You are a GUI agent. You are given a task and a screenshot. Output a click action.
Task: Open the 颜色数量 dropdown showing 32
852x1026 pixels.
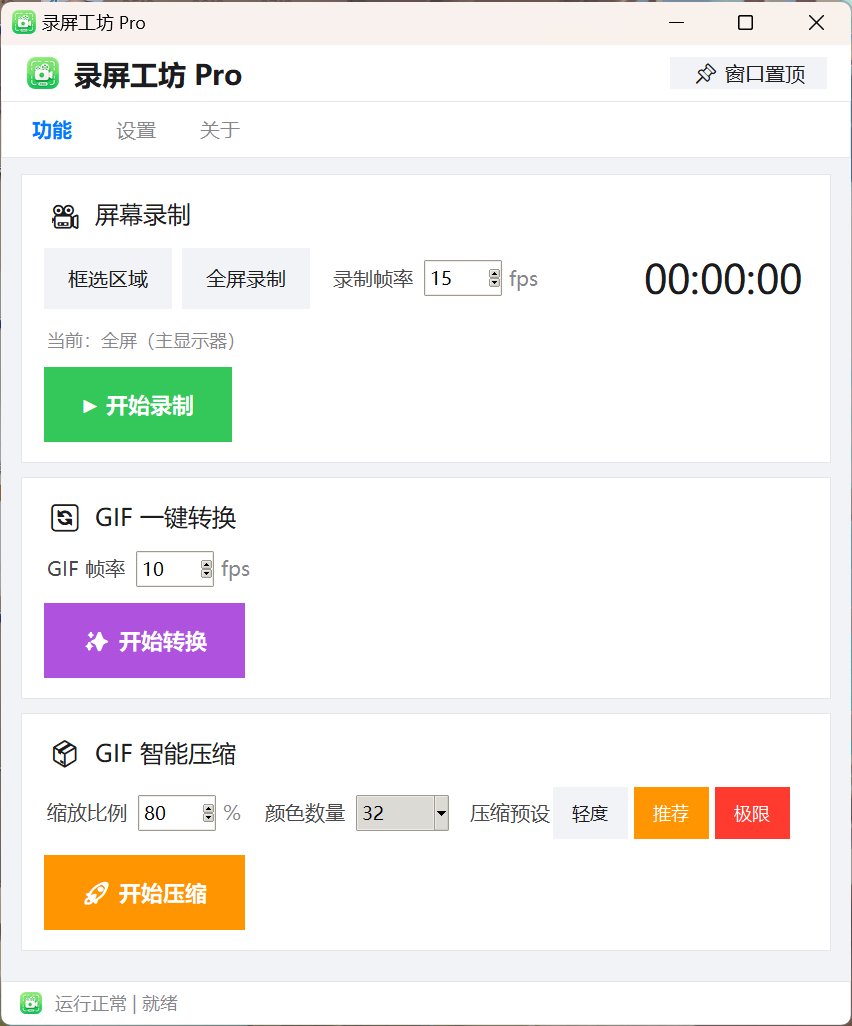[x=402, y=813]
